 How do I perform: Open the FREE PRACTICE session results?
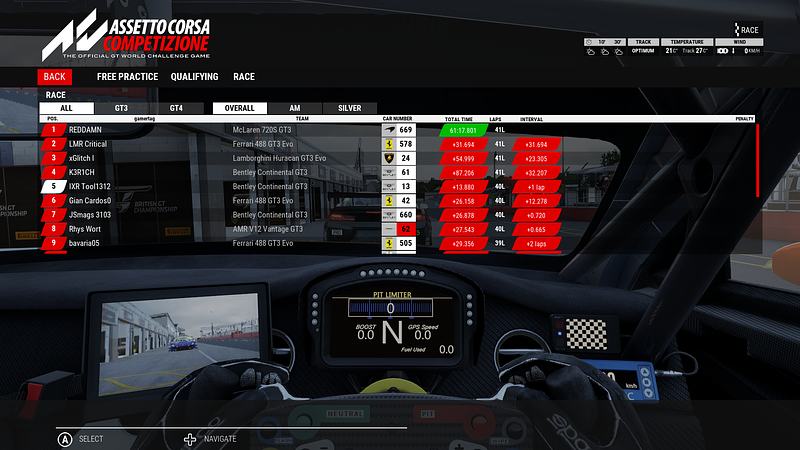point(128,77)
